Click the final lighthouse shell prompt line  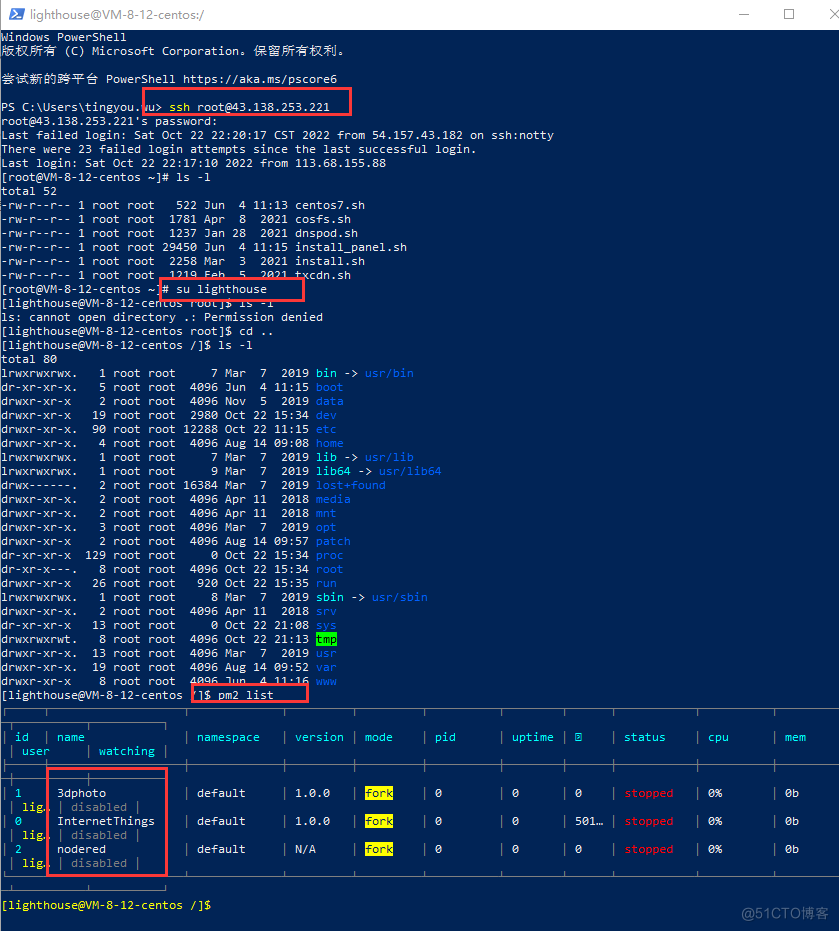[x=106, y=905]
